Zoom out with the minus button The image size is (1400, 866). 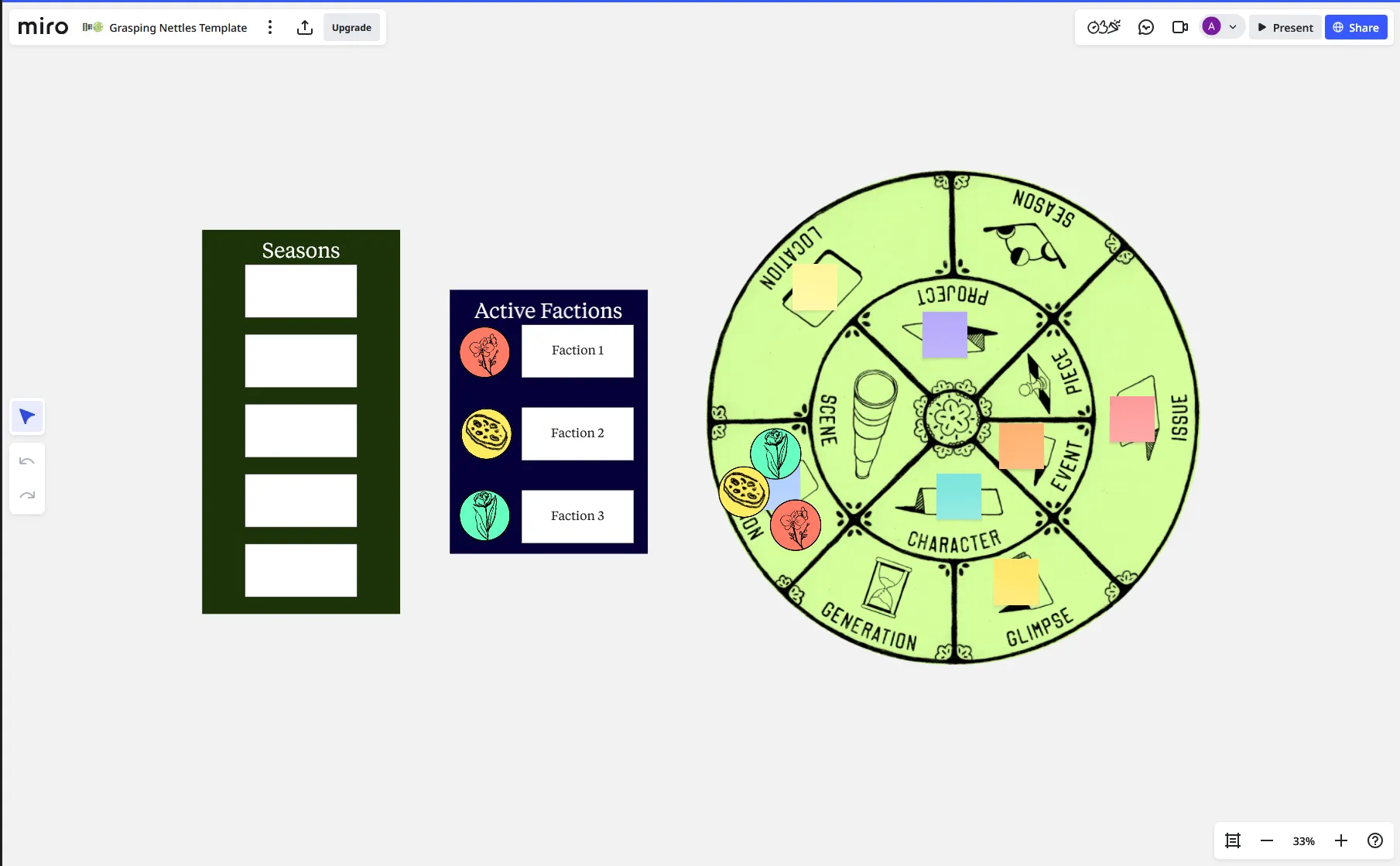click(1267, 840)
